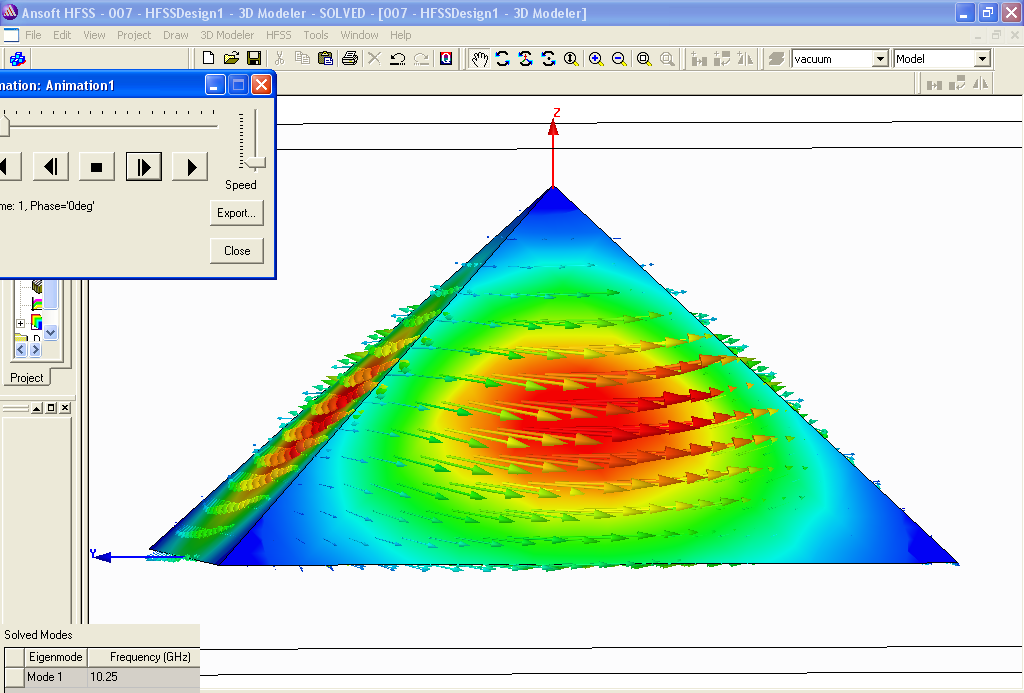Image resolution: width=1024 pixels, height=693 pixels.
Task: Click the results plot icon in the project tree
Action: pos(37,304)
